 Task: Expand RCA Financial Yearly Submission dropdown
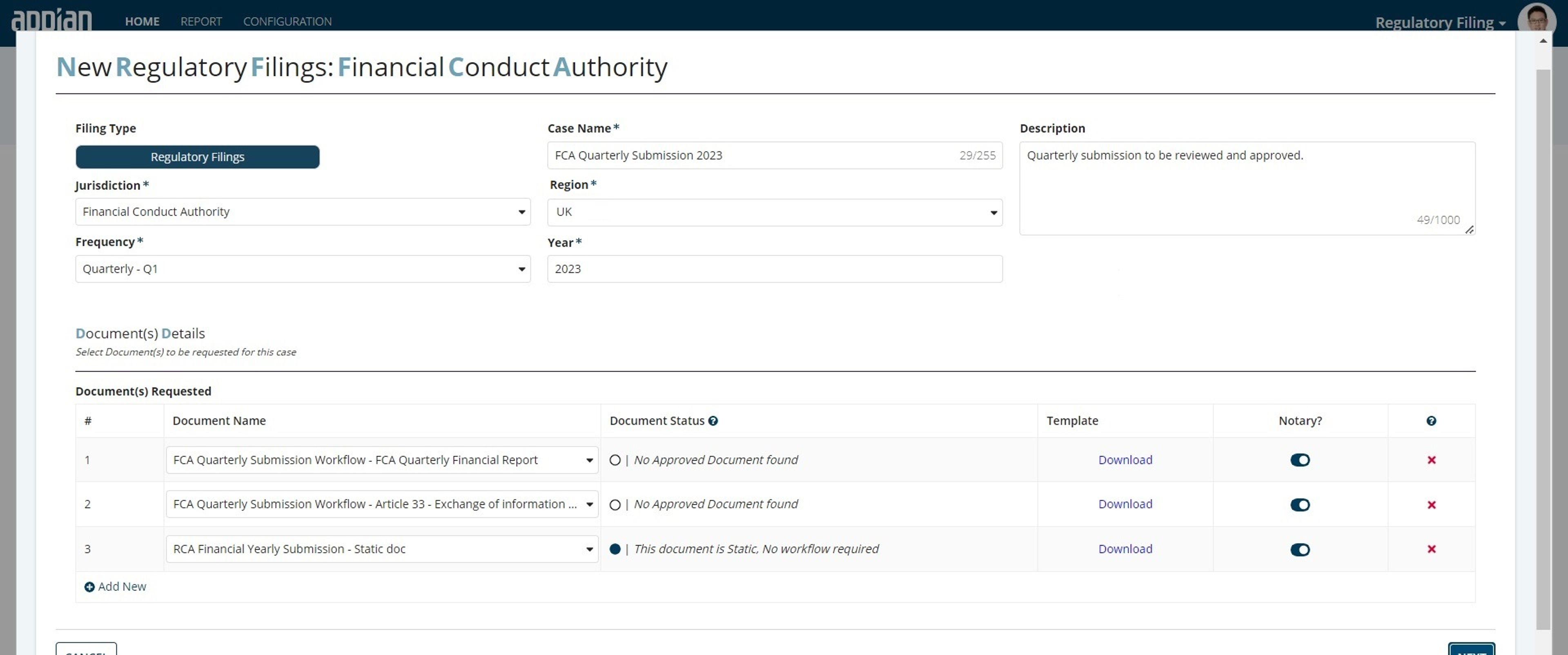382,549
